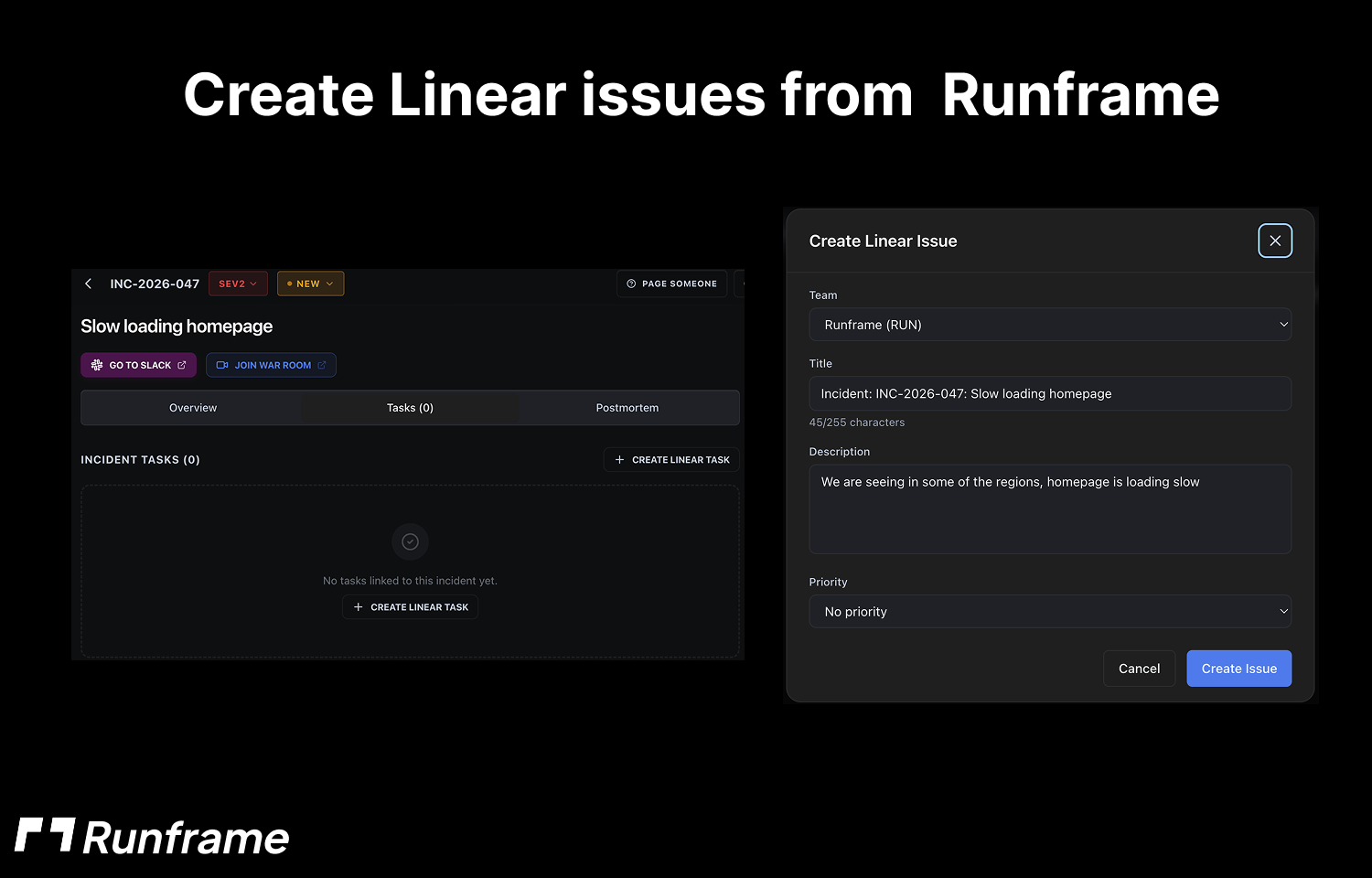Click 'No tasks linked to this incident yet.' text
Image resolution: width=1372 pixels, height=878 pixels.
(410, 581)
